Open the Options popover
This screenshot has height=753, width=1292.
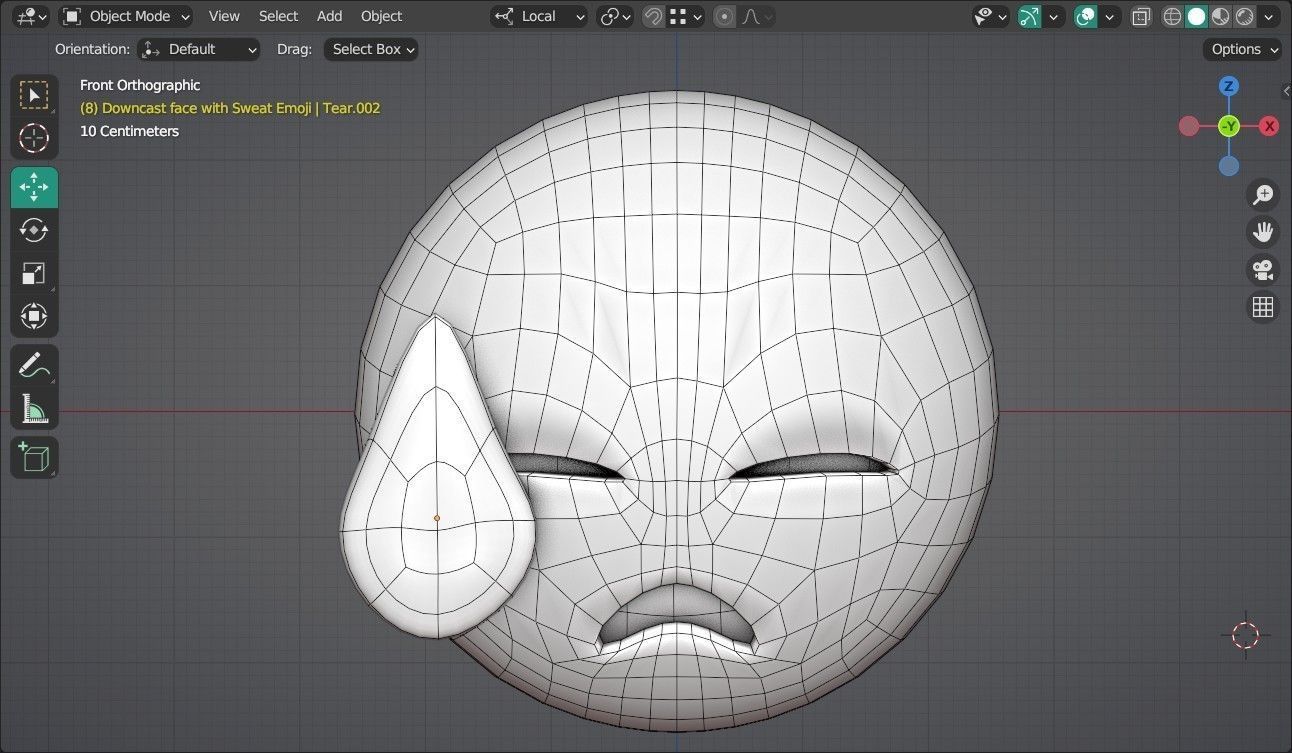pos(1243,49)
